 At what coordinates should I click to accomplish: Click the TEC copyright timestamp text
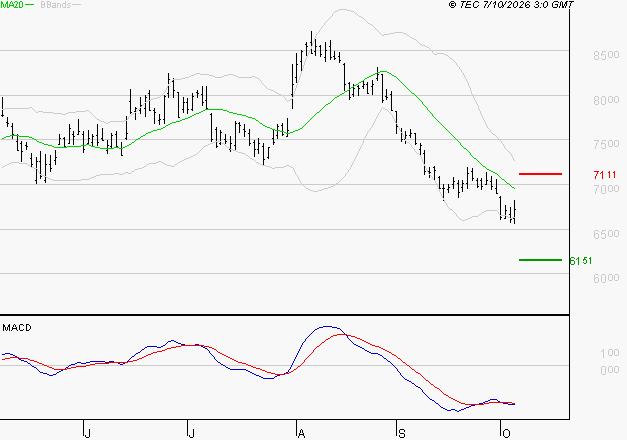[x=511, y=5]
